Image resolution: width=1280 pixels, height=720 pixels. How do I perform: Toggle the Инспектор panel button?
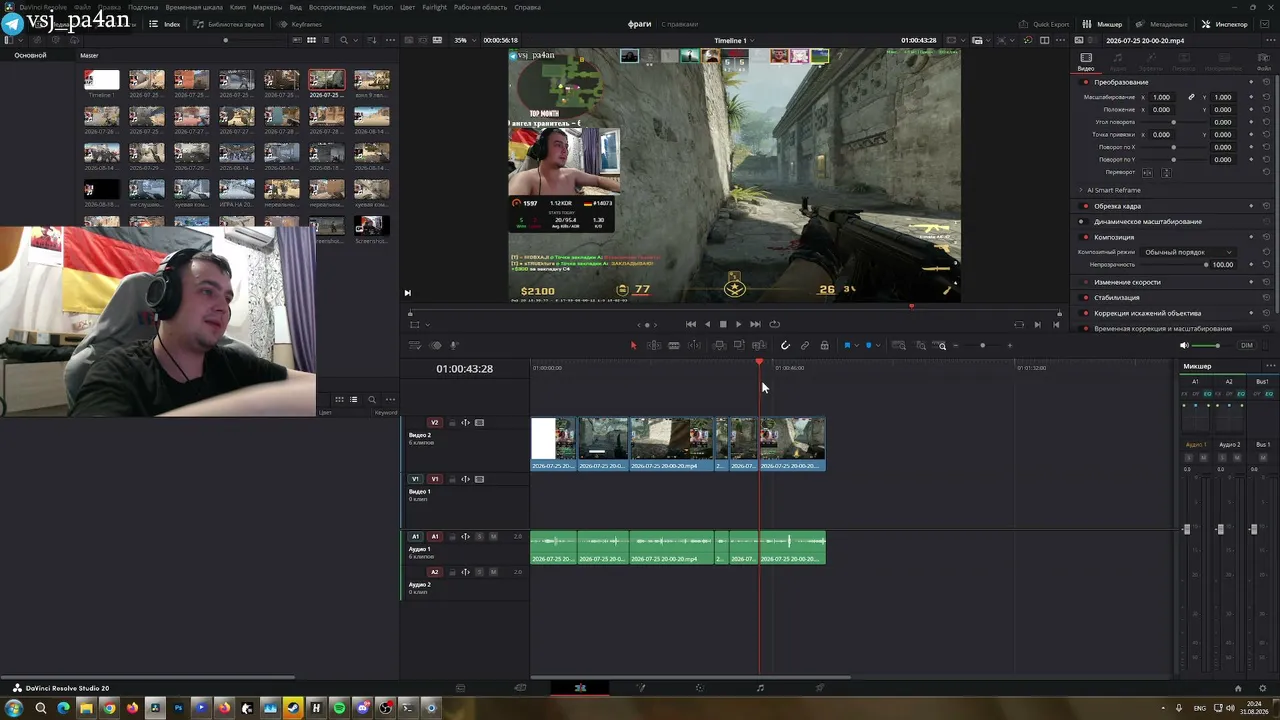[1224, 24]
